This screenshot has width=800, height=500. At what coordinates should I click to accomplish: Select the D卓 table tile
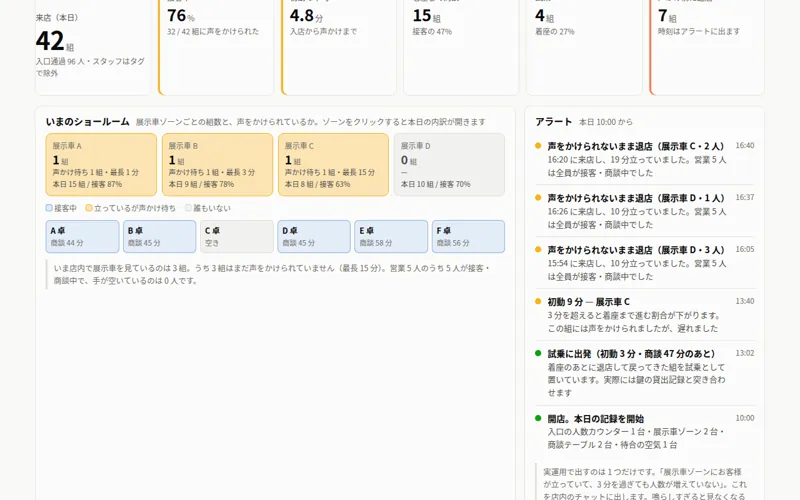pyautogui.click(x=314, y=237)
